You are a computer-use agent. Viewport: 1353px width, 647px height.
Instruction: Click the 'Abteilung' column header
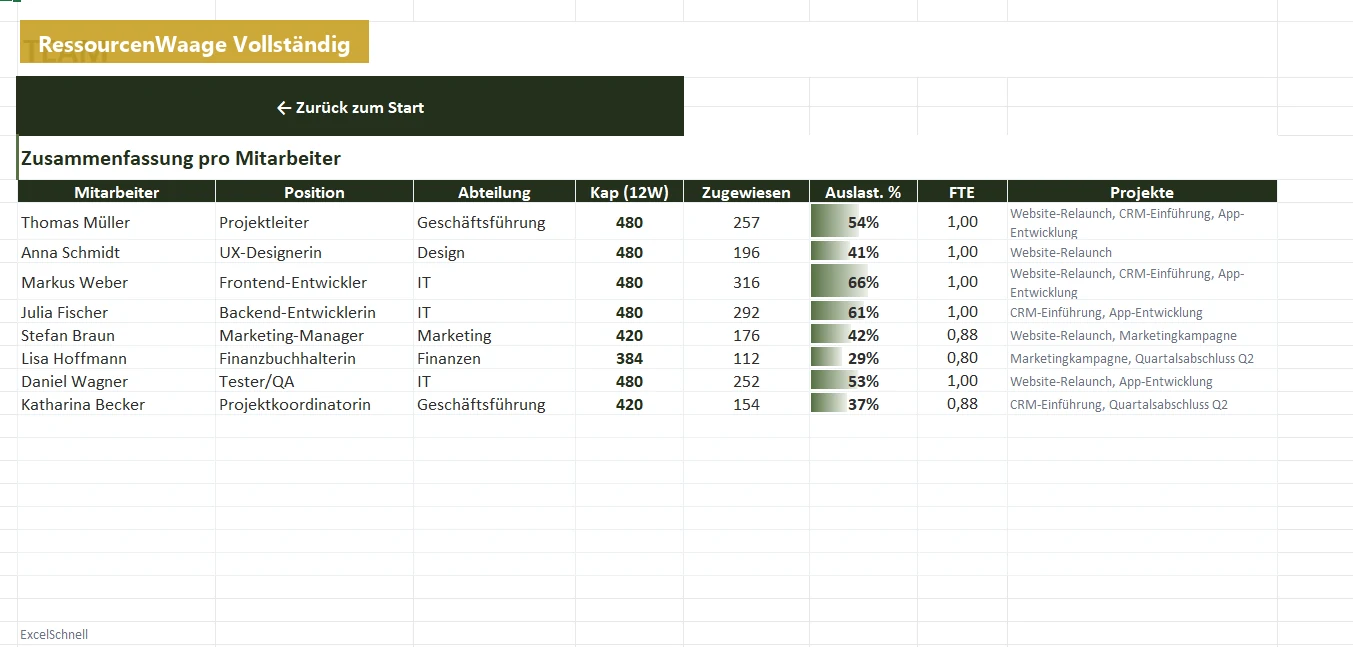point(495,192)
